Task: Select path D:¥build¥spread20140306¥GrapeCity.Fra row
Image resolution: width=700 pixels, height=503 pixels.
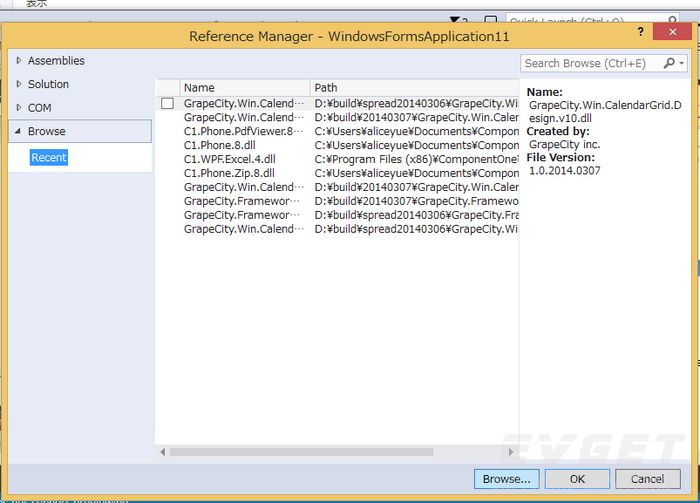Action: (338, 215)
